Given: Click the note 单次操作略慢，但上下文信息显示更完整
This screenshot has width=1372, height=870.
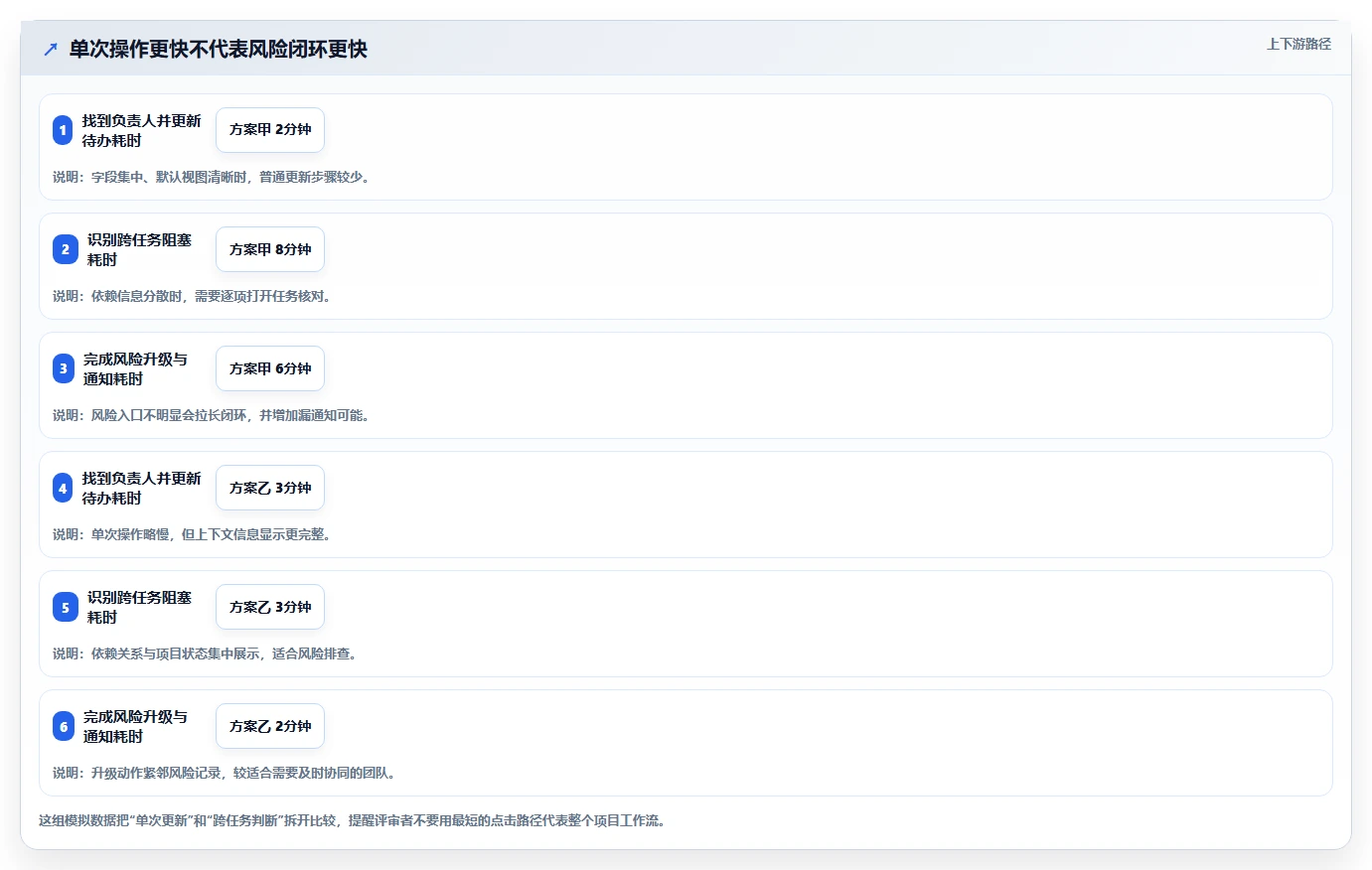Looking at the screenshot, I should point(211,534).
